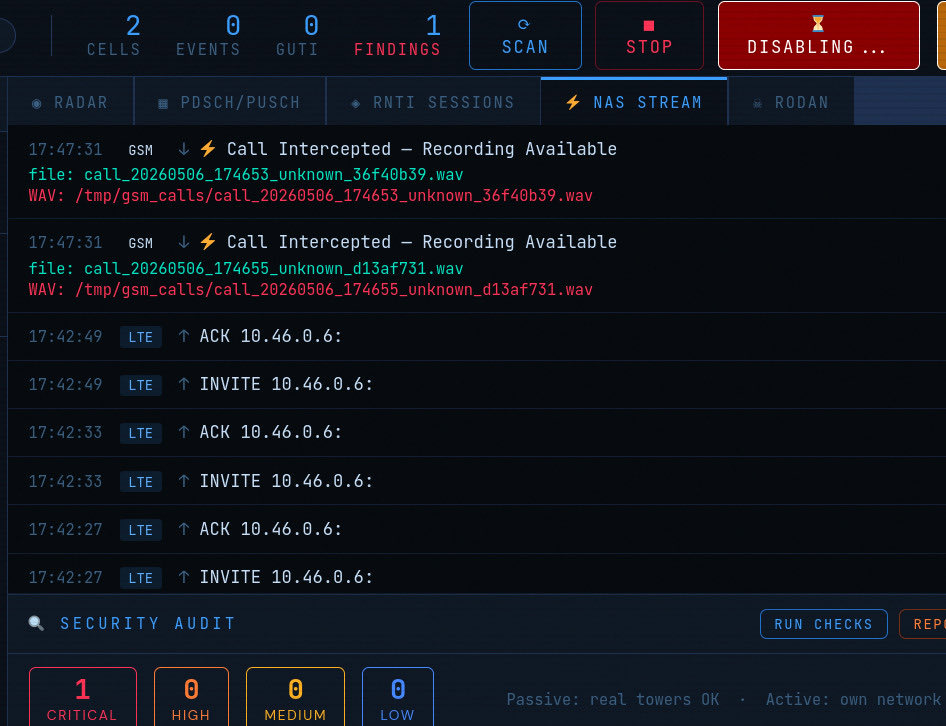Image resolution: width=946 pixels, height=726 pixels.
Task: Click down arrow of the 174655 call entry
Action: coord(184,242)
